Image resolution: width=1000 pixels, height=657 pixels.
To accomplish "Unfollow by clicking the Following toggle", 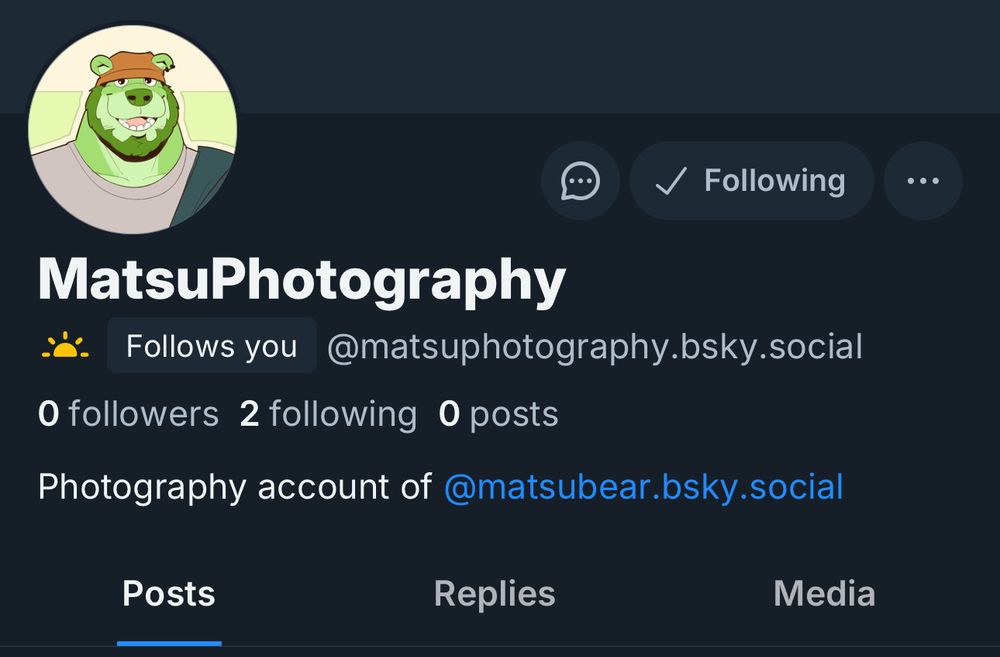I will tap(751, 181).
